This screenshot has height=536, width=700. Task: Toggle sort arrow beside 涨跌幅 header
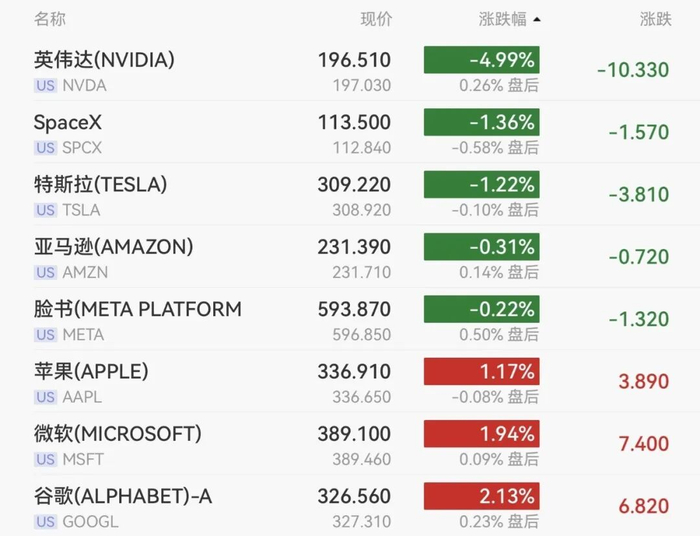click(537, 20)
